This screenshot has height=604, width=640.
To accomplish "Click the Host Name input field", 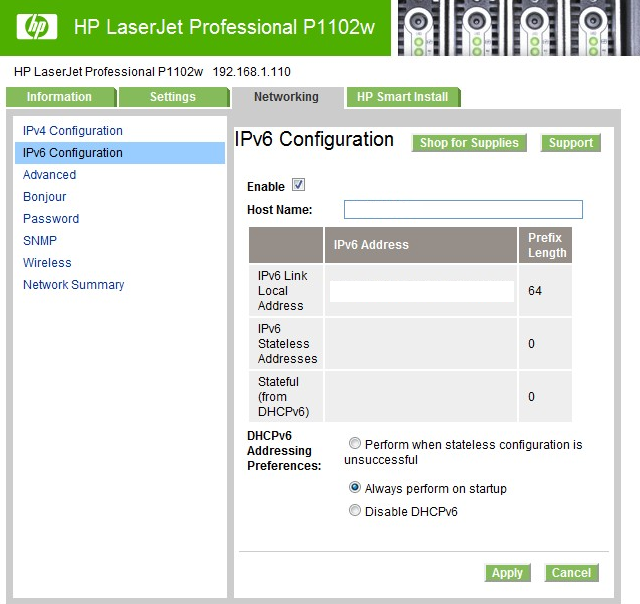I will [463, 209].
